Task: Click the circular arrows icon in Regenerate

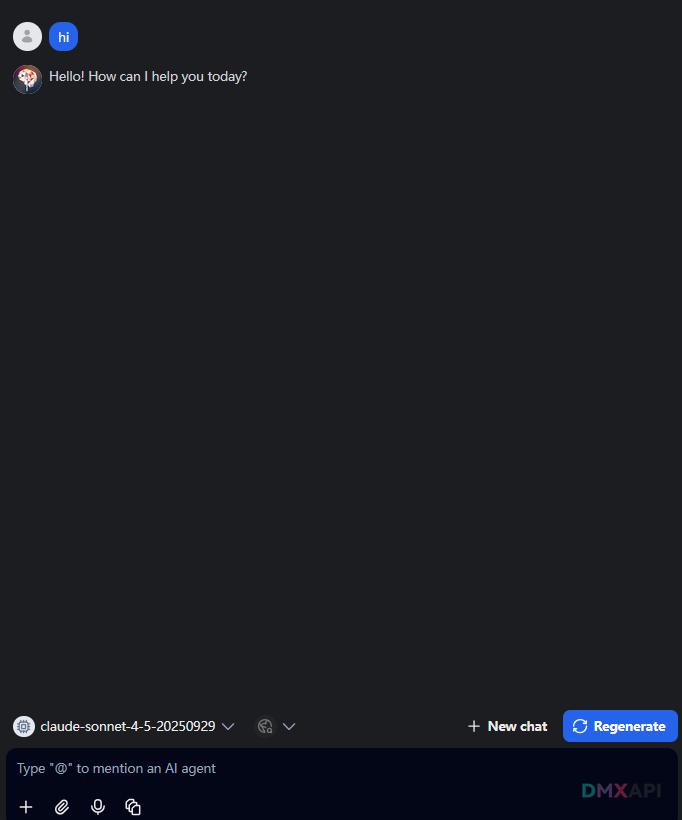Action: [x=580, y=726]
